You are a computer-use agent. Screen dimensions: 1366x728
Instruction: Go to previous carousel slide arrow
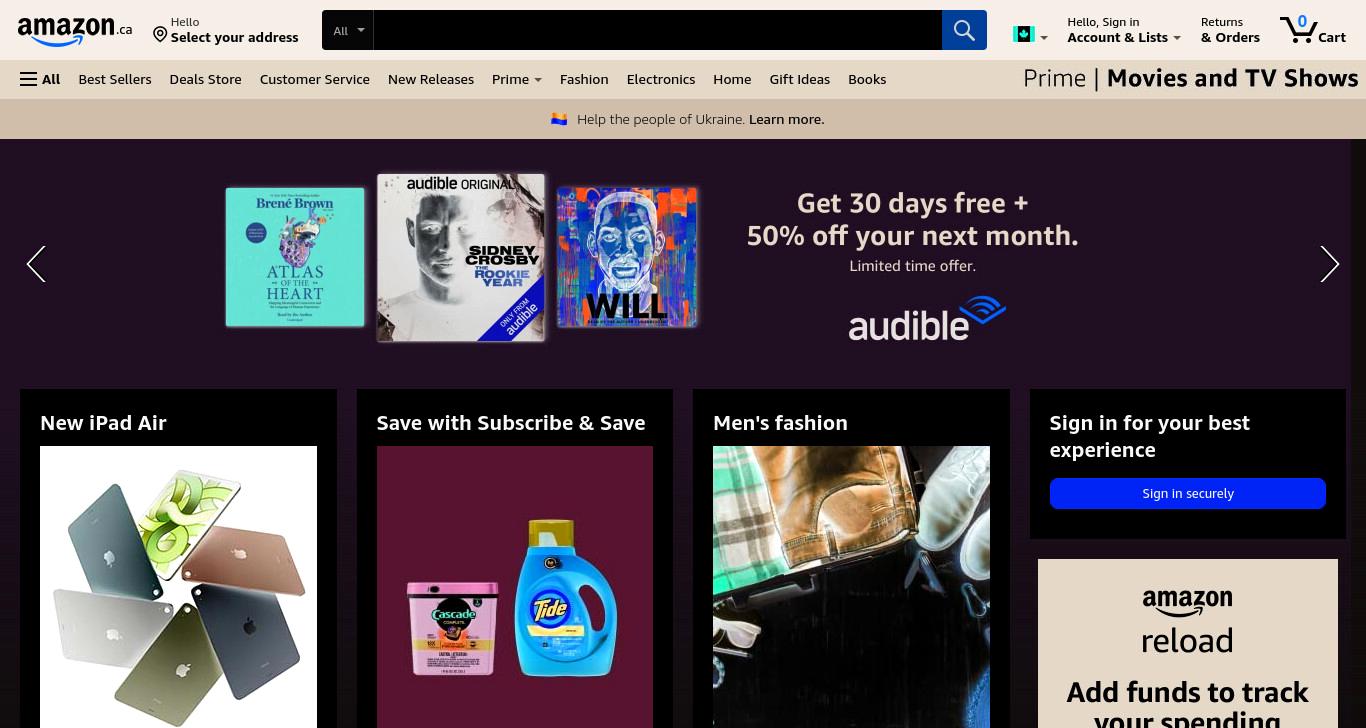coord(36,264)
